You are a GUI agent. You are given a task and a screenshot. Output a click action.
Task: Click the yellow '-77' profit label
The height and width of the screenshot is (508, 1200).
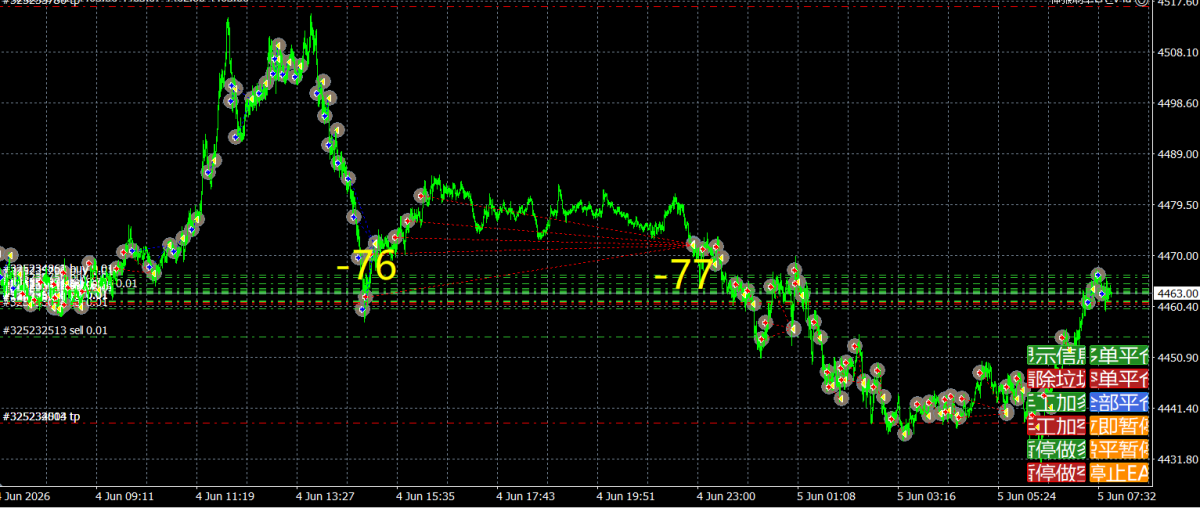pyautogui.click(x=685, y=274)
